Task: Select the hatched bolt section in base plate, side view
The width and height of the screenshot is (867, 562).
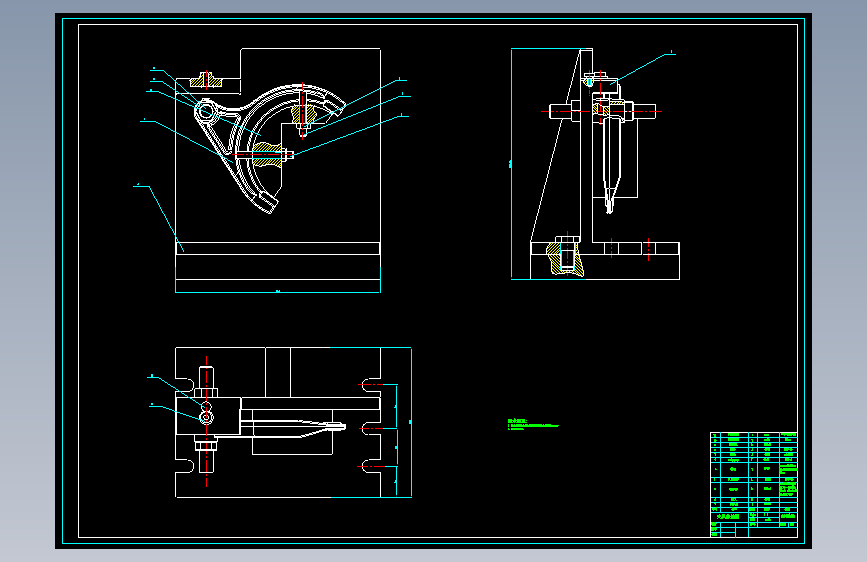Action: coord(565,258)
